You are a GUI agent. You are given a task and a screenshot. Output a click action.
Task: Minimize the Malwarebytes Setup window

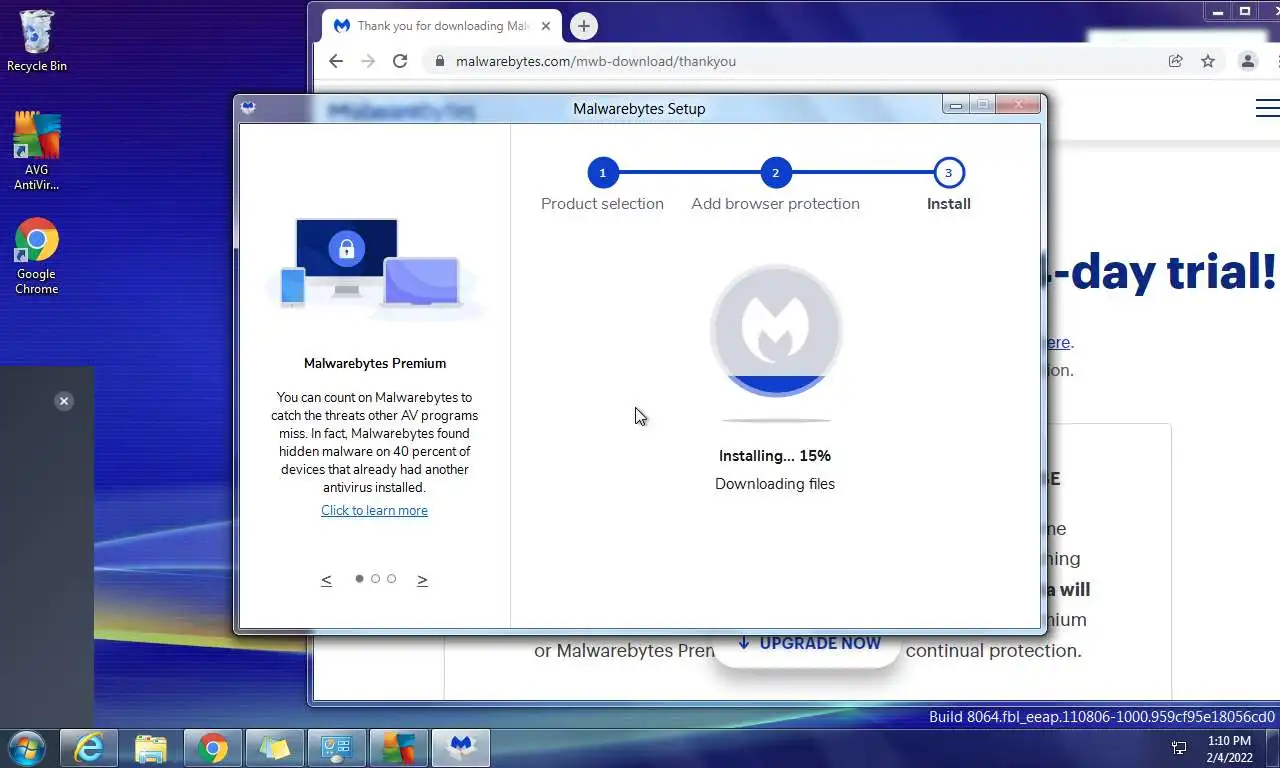(x=956, y=105)
